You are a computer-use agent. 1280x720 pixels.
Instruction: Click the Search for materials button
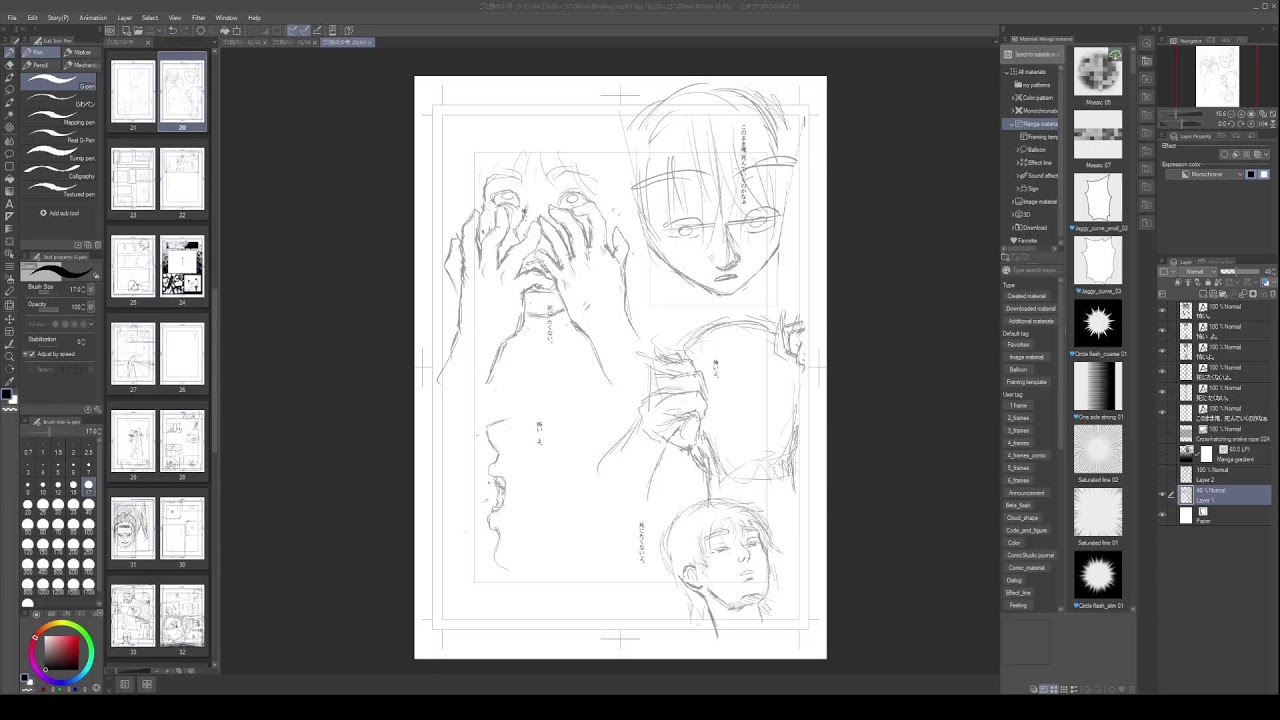tap(1032, 54)
